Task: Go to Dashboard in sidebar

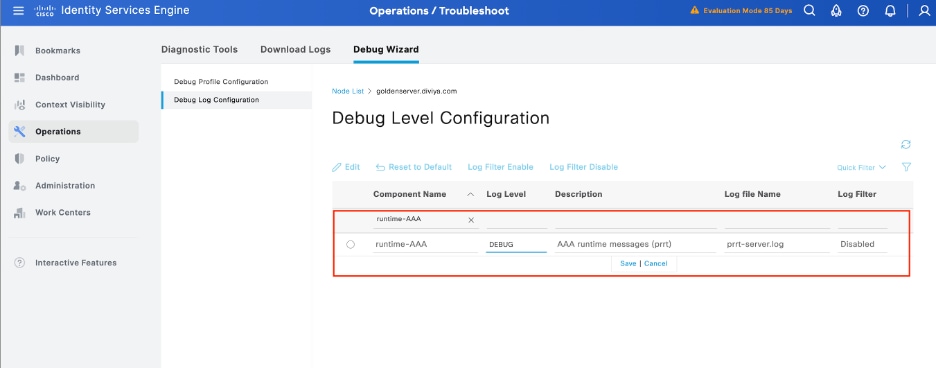Action: [57, 78]
